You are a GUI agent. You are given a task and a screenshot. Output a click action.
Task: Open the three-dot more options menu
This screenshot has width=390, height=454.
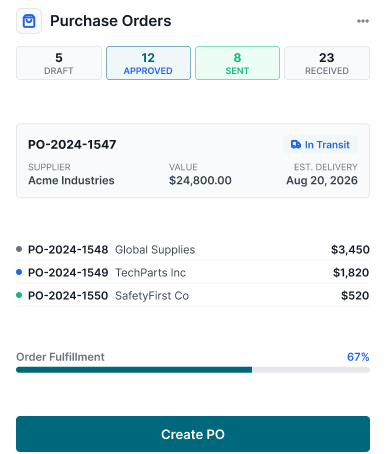click(x=363, y=21)
